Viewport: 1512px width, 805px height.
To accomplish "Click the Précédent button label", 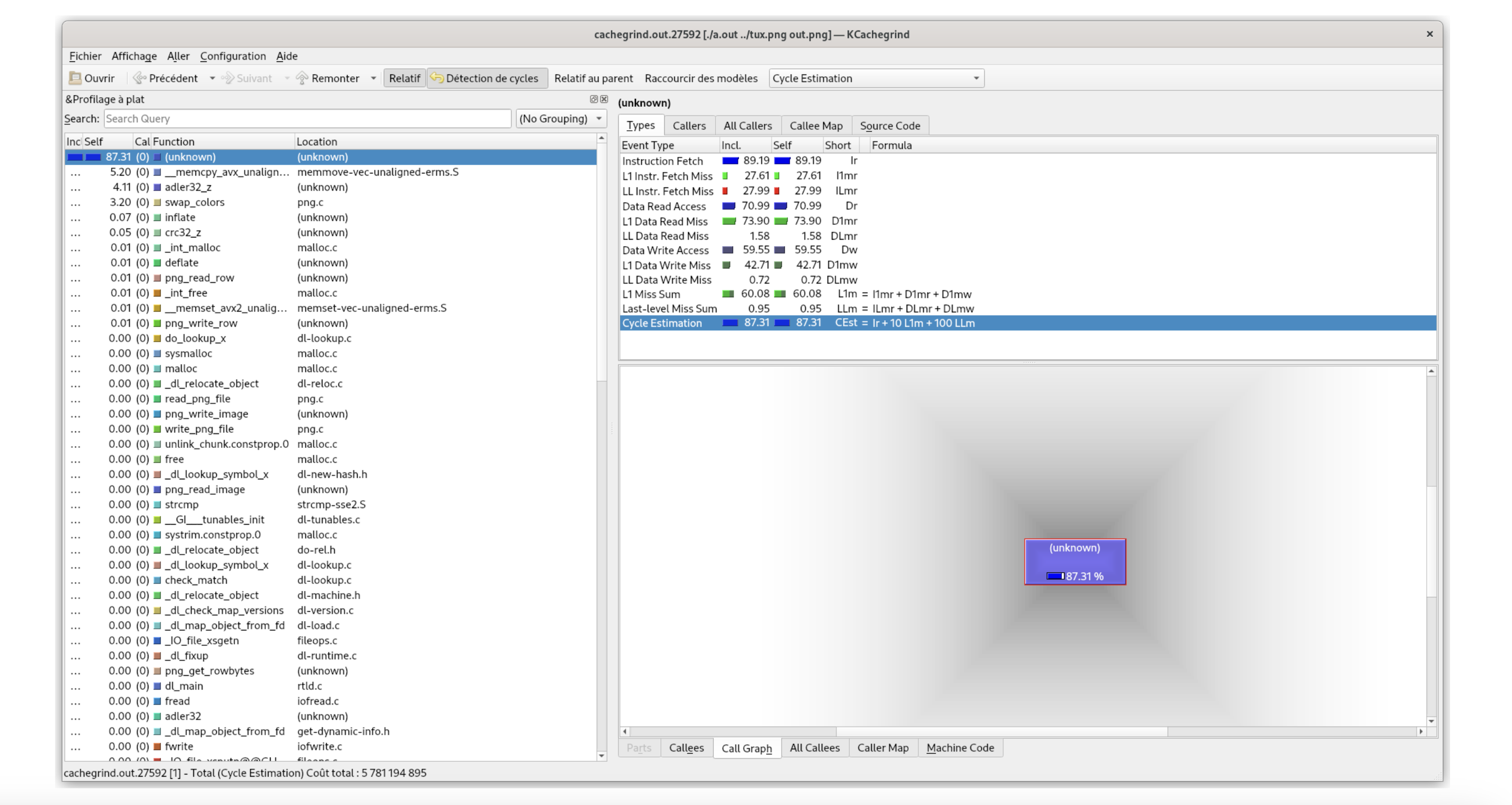I will tap(173, 78).
